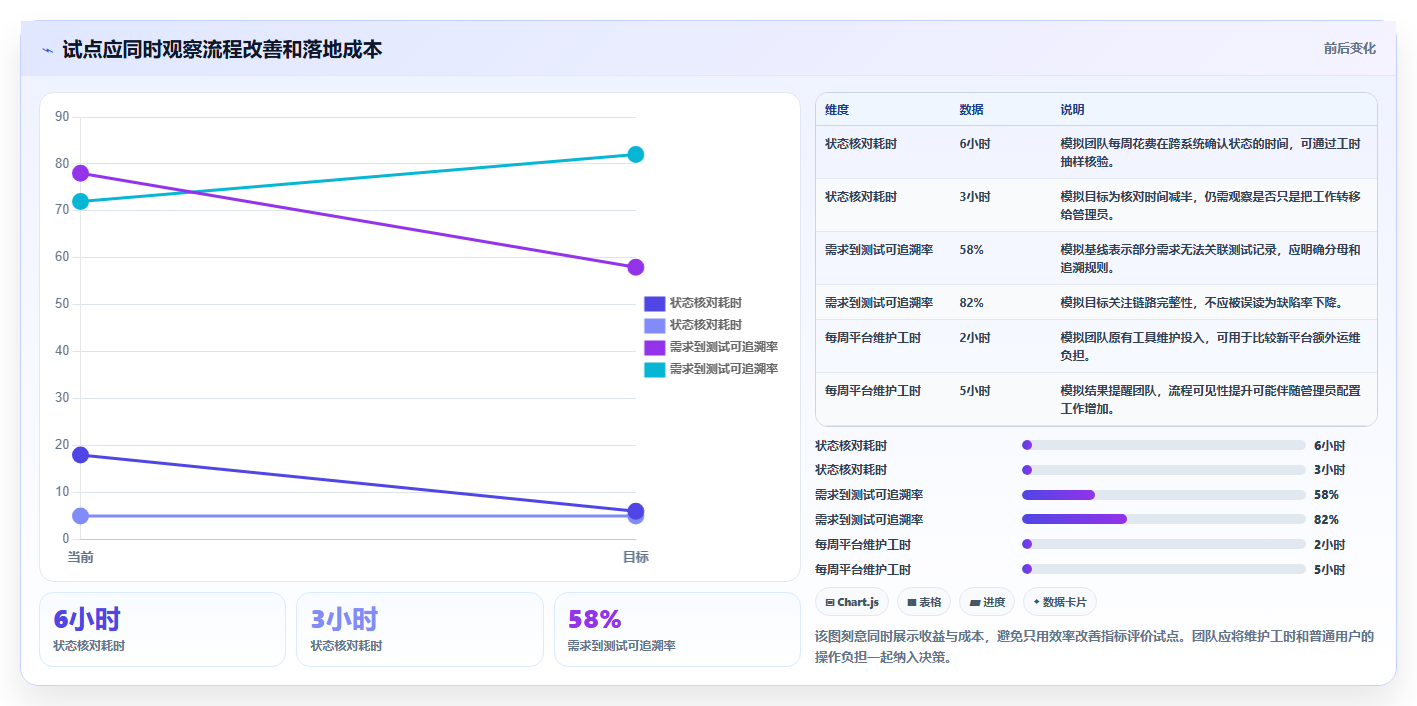Image resolution: width=1417 pixels, height=706 pixels.
Task: Click the 当前 x-axis label
Action: pyautogui.click(x=81, y=557)
